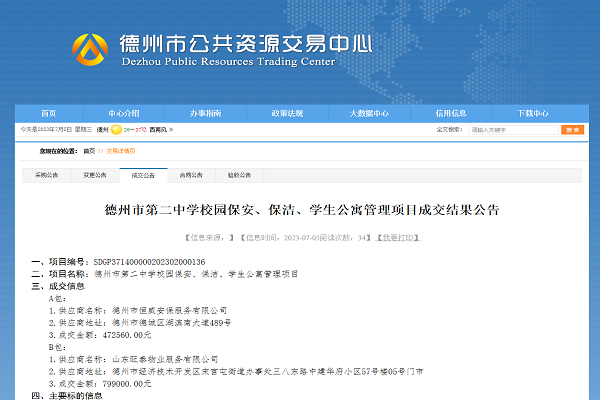Open the 政策法规 navigation item
Screen dimensions: 600x400
(x=287, y=113)
